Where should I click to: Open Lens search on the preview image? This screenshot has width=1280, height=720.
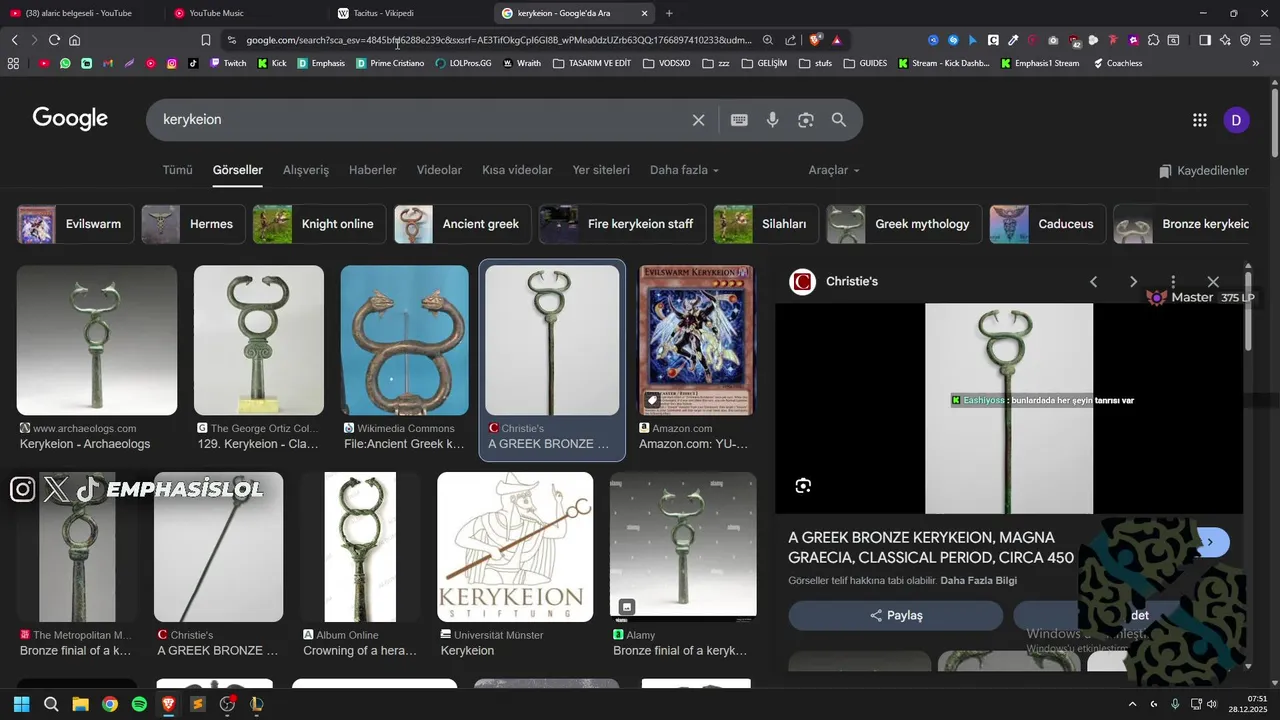(803, 486)
